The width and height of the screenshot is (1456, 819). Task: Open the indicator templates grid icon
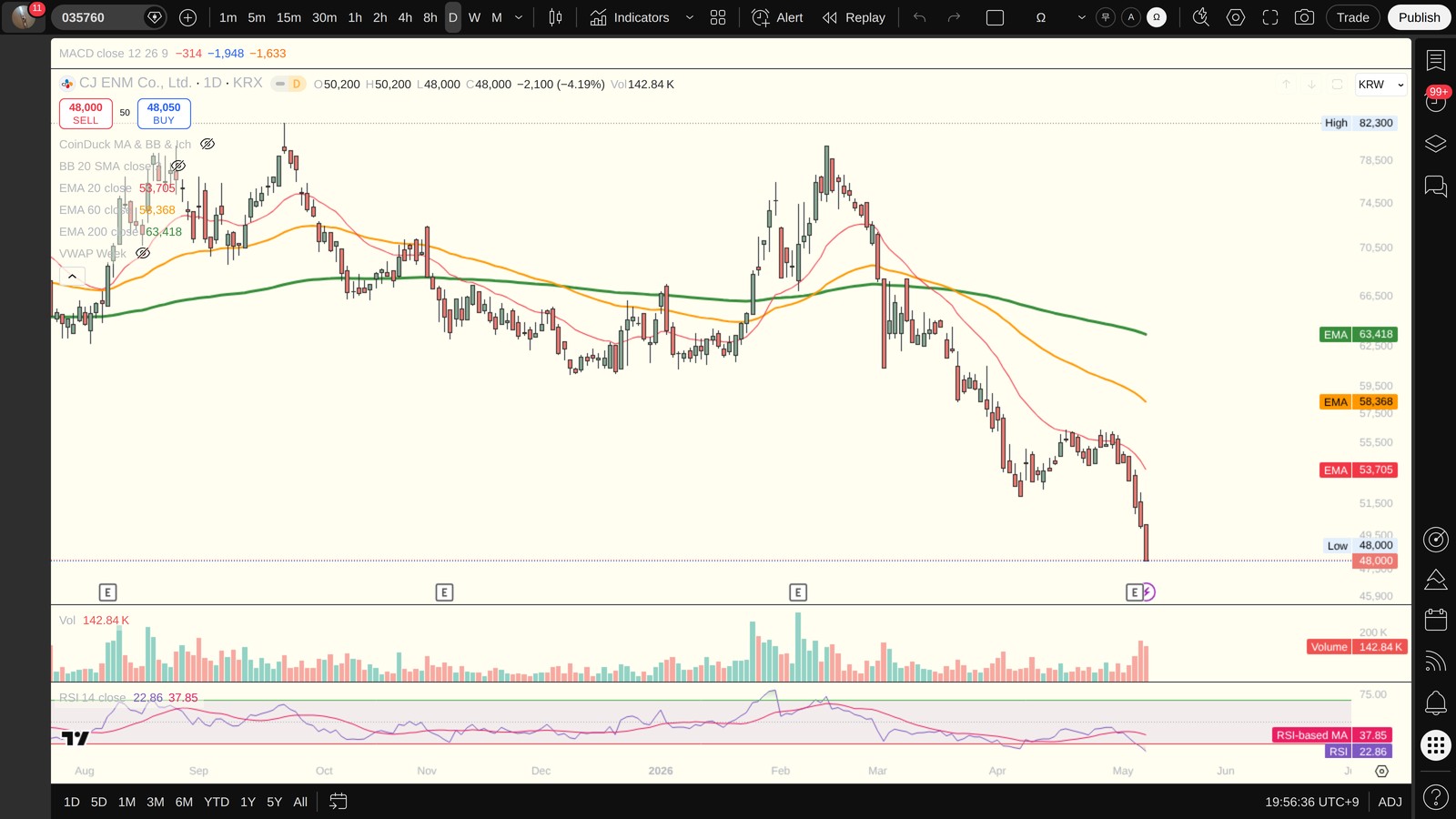tap(718, 17)
